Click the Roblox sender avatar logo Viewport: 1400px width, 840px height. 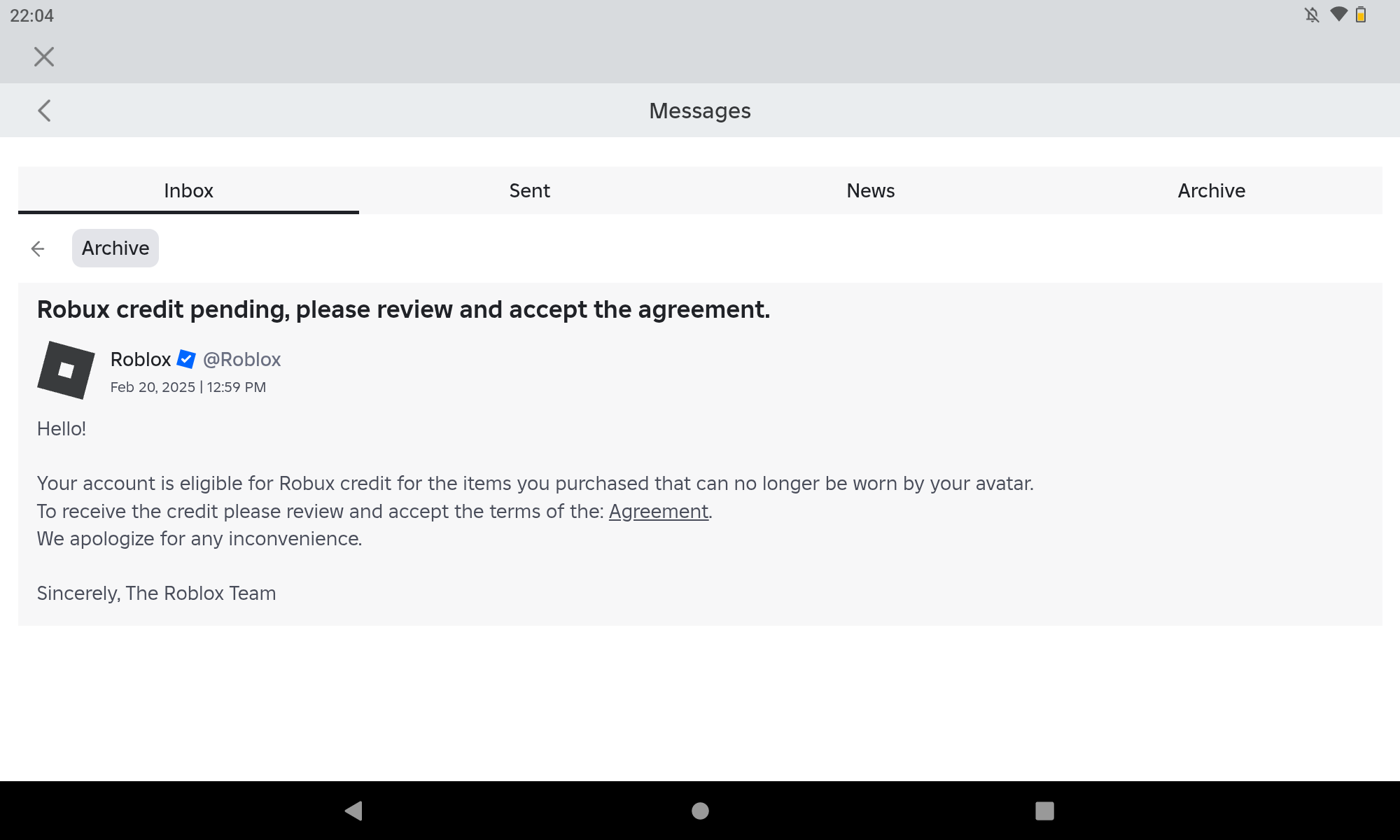pos(66,370)
